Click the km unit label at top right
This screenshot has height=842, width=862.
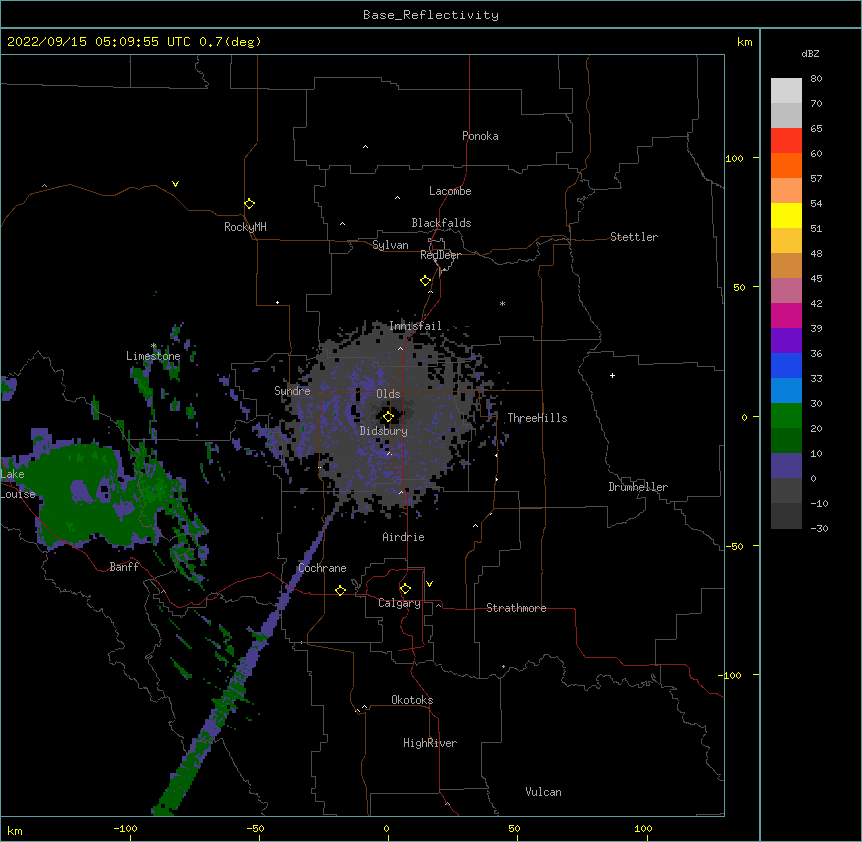(744, 42)
